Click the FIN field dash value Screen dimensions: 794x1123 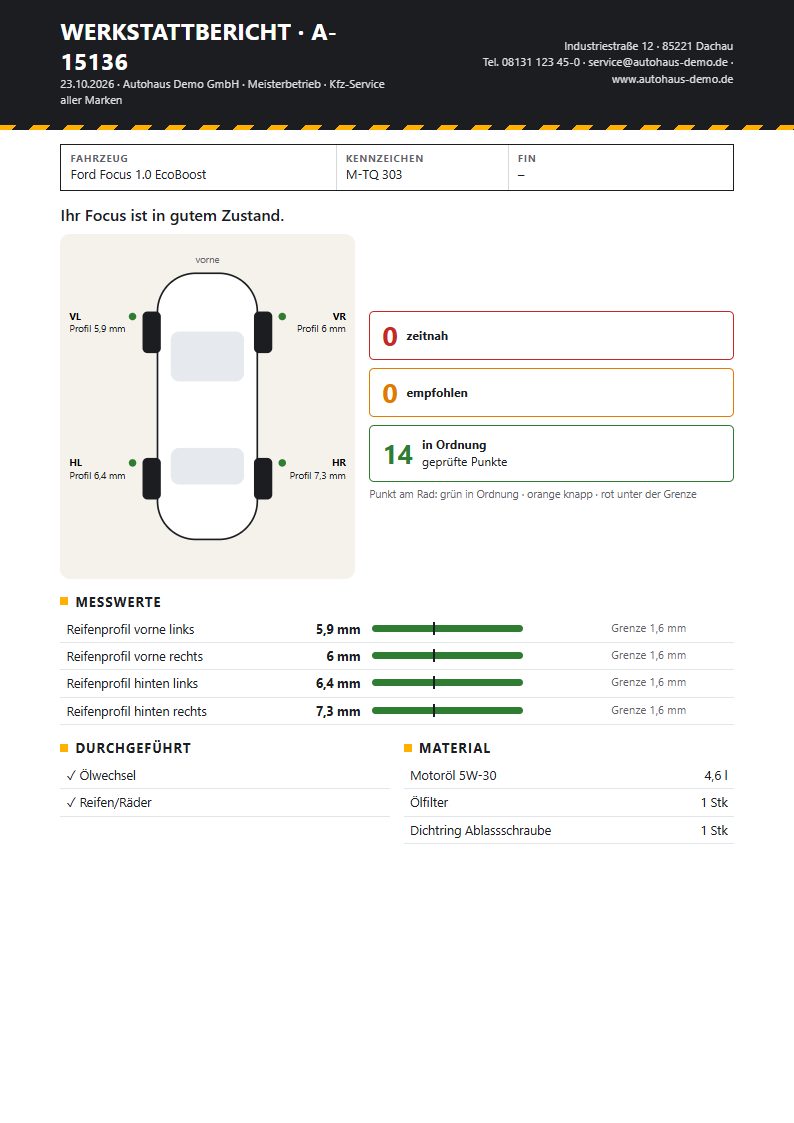(521, 175)
